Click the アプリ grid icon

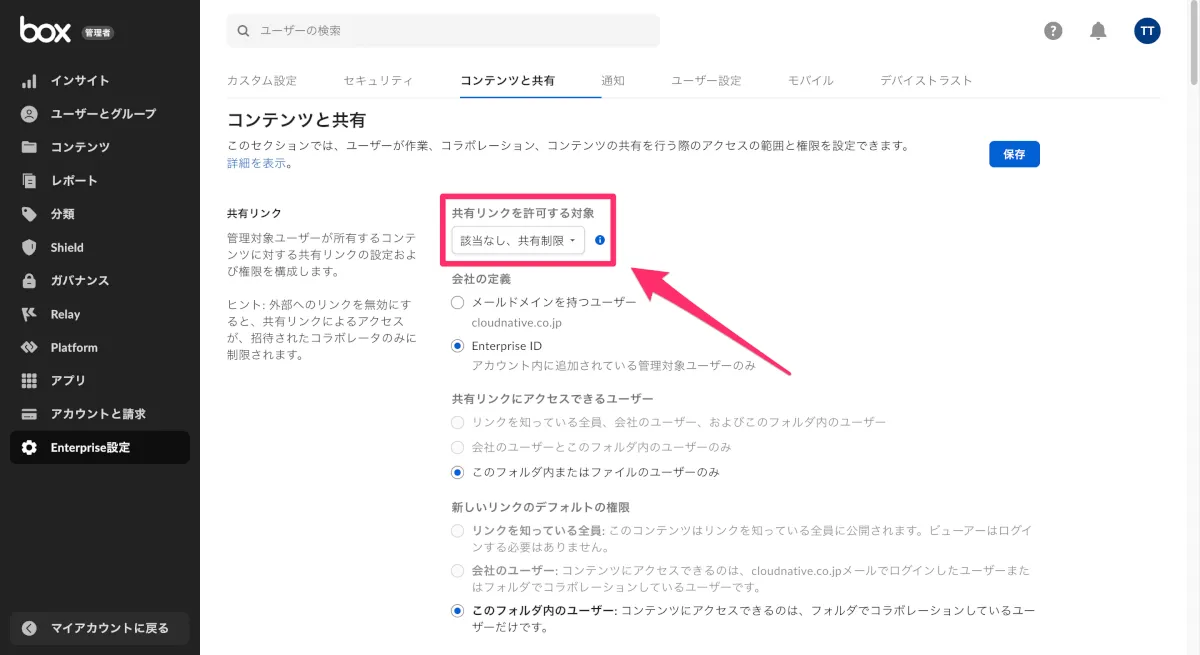(x=29, y=381)
